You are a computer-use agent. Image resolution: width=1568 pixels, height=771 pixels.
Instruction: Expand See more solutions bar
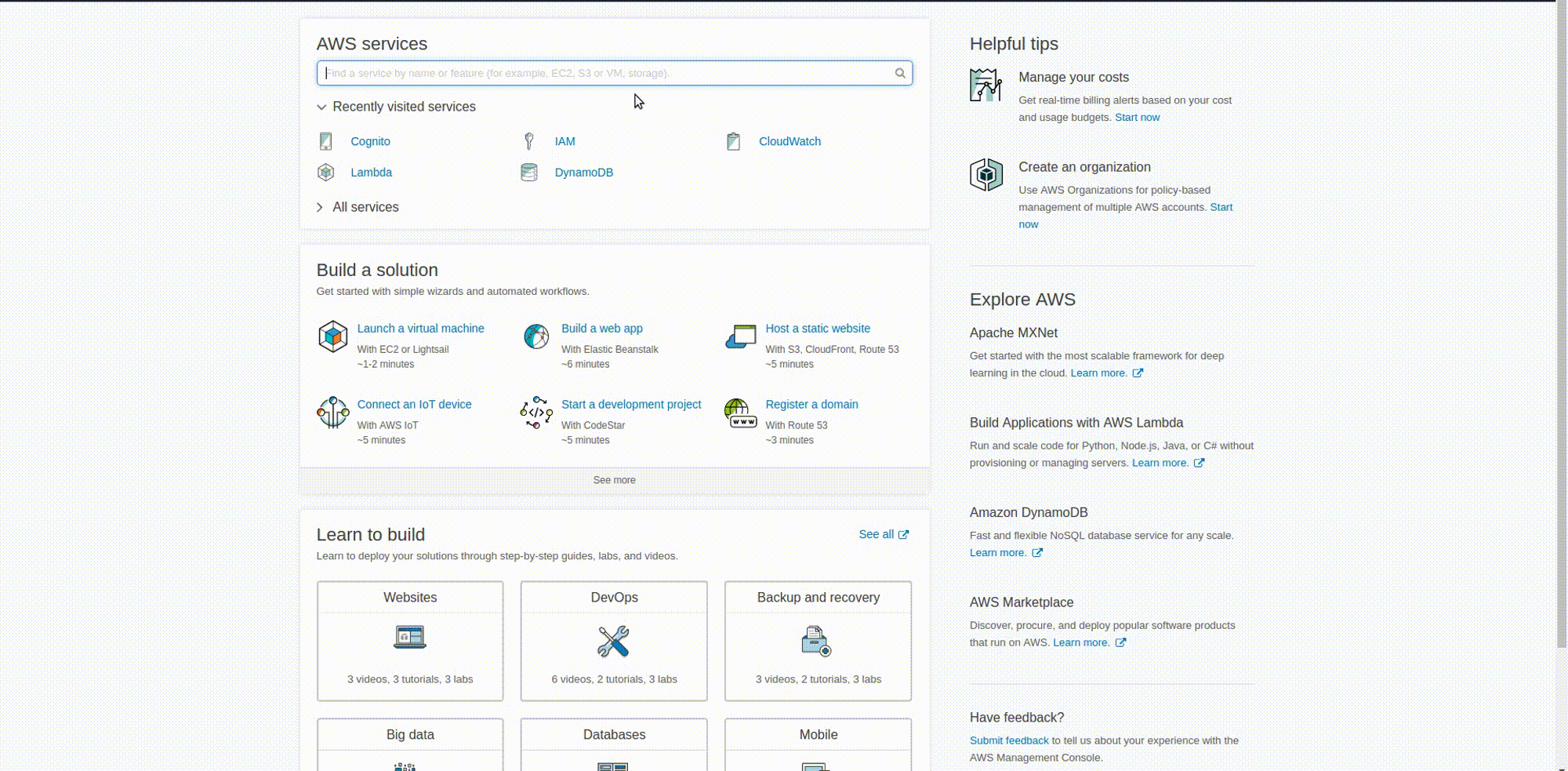(x=615, y=480)
